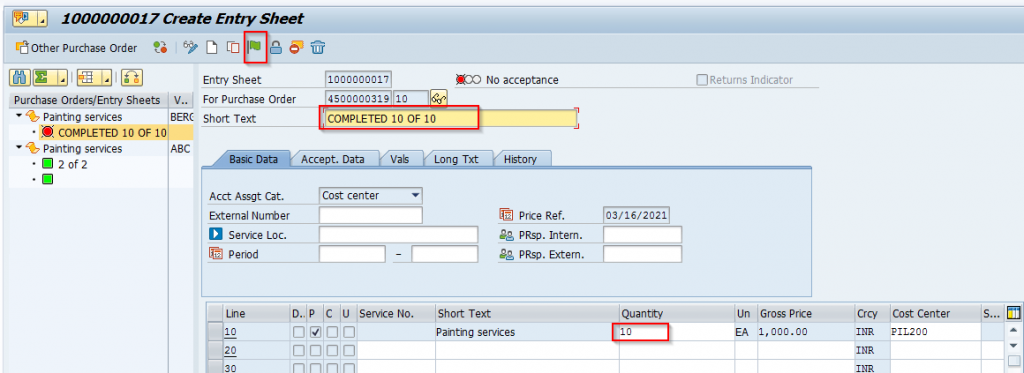Viewport: 1024px width, 373px height.
Task: Toggle D checkbox in line 20
Action: [298, 351]
